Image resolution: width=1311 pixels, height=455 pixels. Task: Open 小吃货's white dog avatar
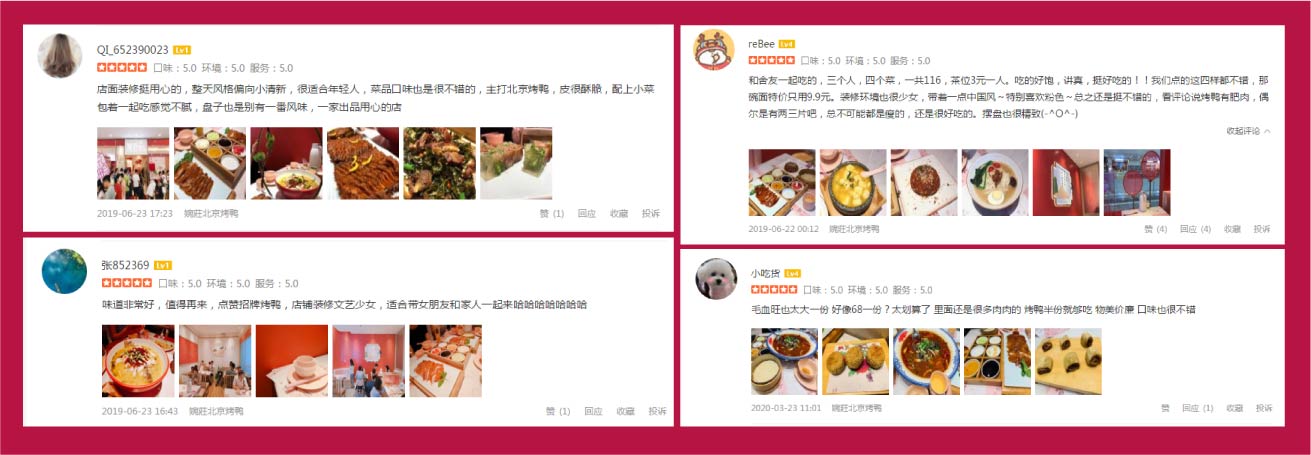pos(716,279)
